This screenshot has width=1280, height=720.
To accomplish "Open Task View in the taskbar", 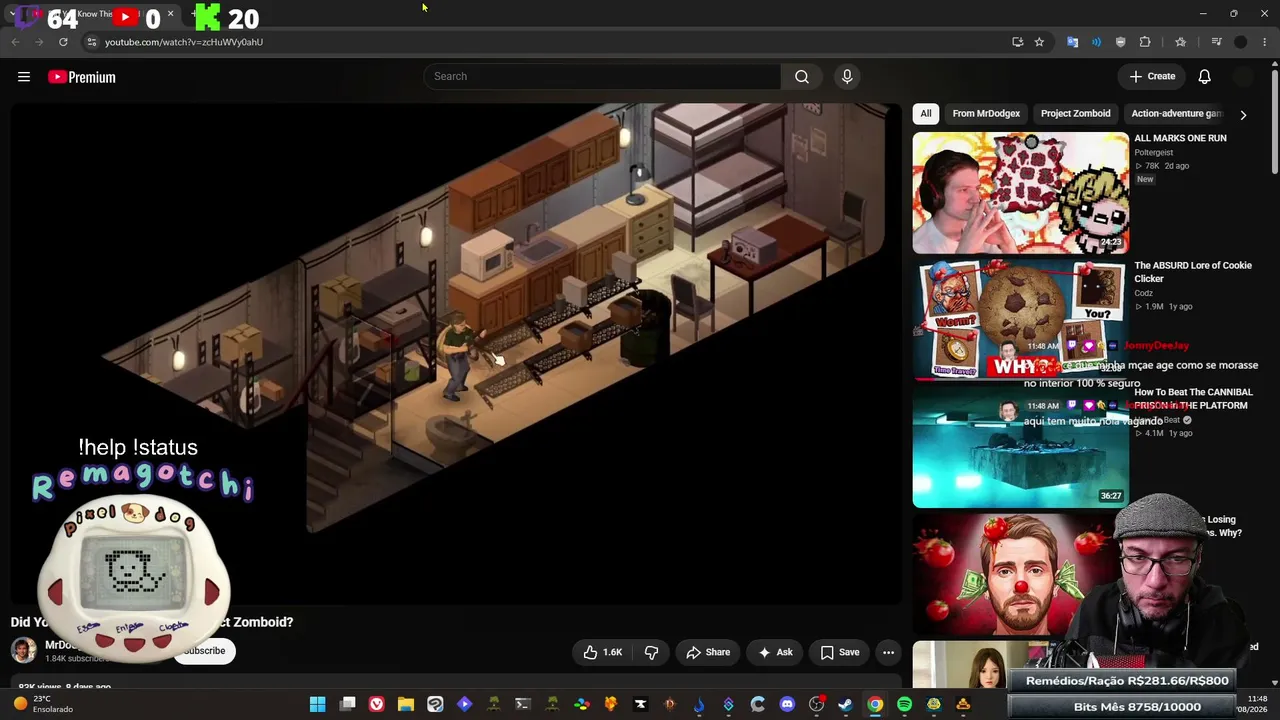I will (347, 704).
